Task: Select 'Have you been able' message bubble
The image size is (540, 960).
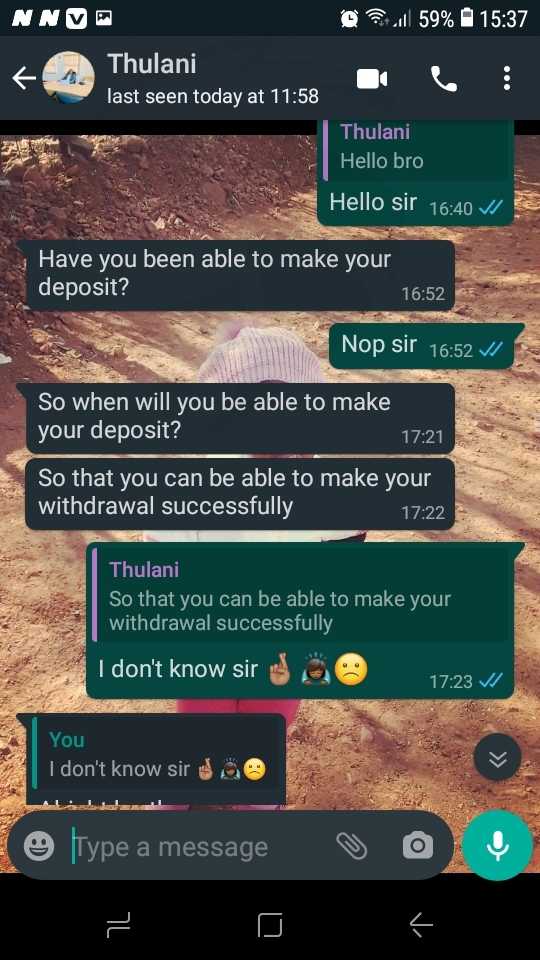Action: click(240, 275)
